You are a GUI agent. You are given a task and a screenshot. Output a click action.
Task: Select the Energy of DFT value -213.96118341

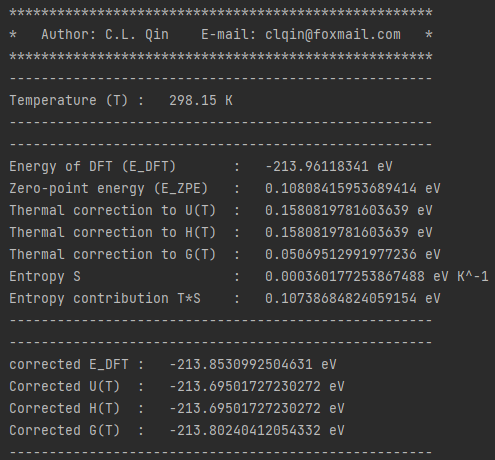317,166
